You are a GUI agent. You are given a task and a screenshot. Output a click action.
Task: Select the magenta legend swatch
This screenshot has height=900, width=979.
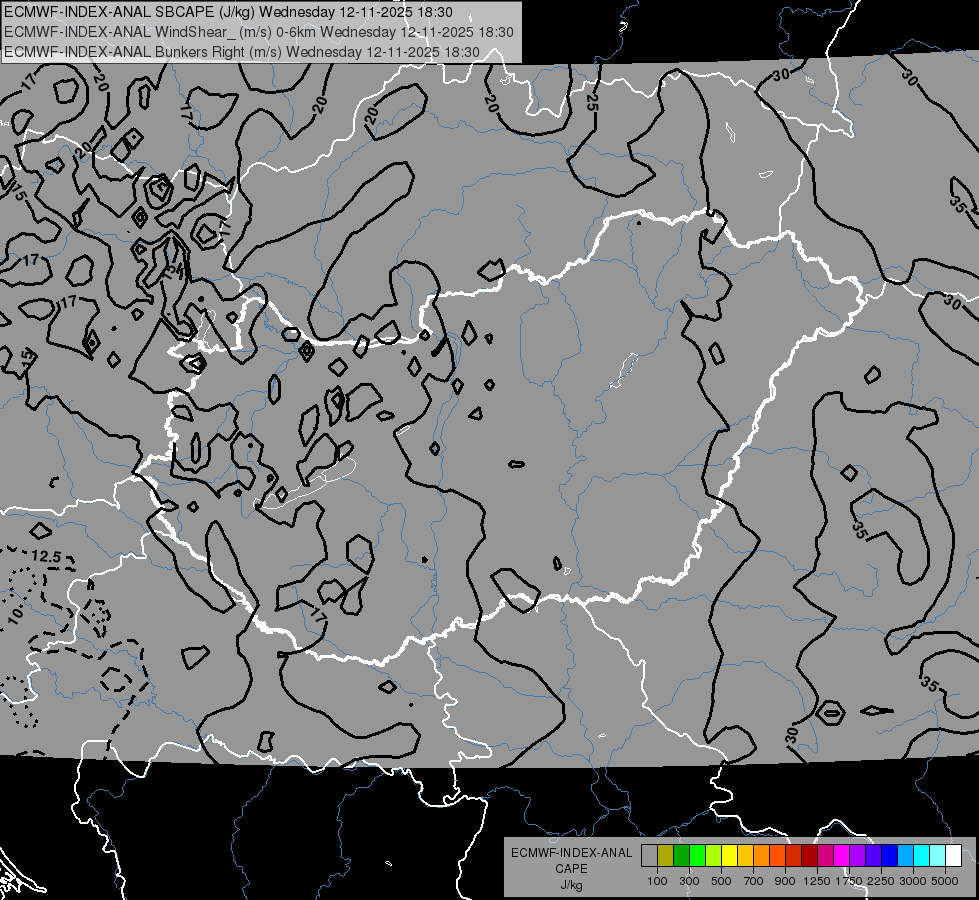[x=842, y=855]
